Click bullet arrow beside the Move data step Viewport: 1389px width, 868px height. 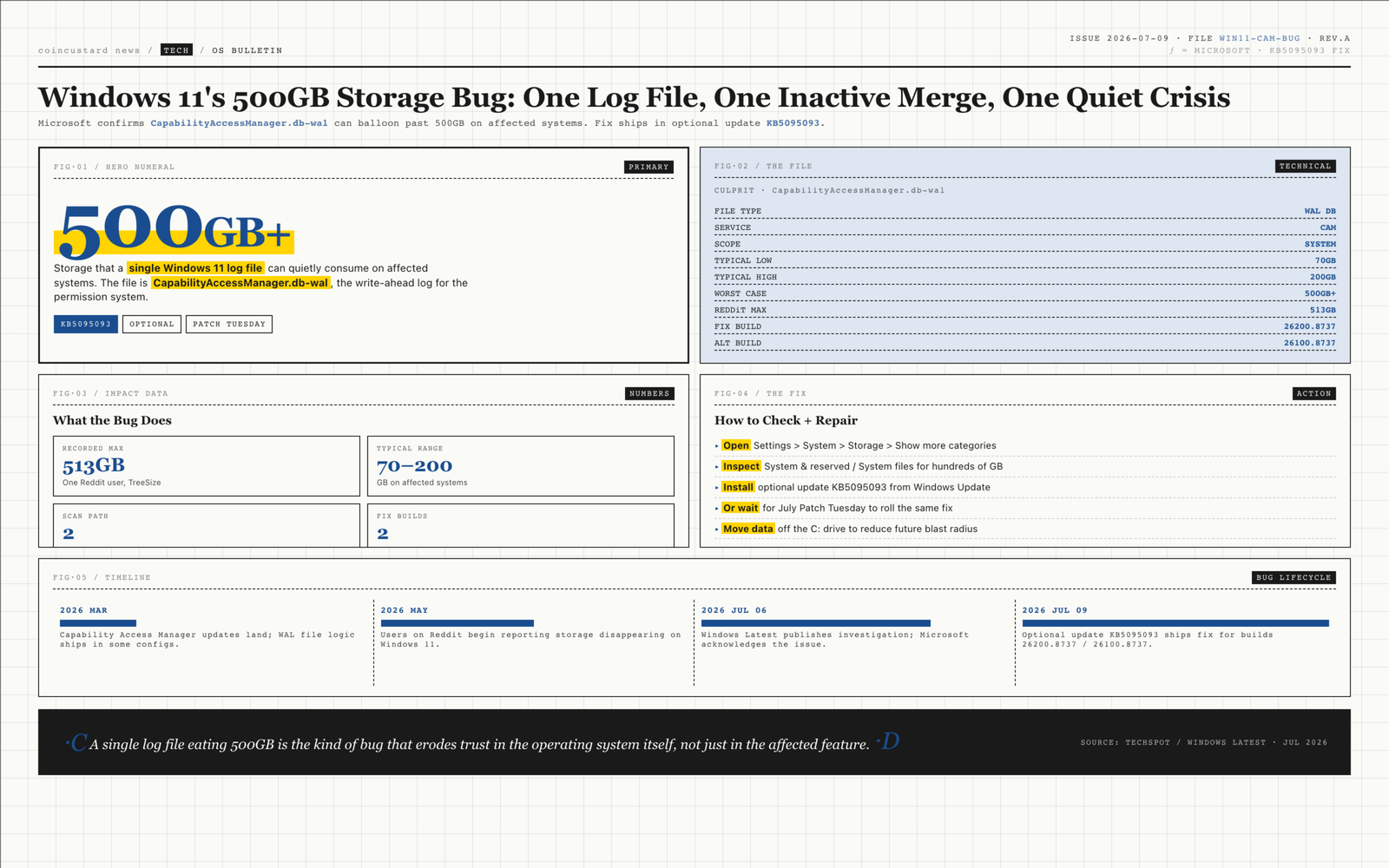click(716, 529)
